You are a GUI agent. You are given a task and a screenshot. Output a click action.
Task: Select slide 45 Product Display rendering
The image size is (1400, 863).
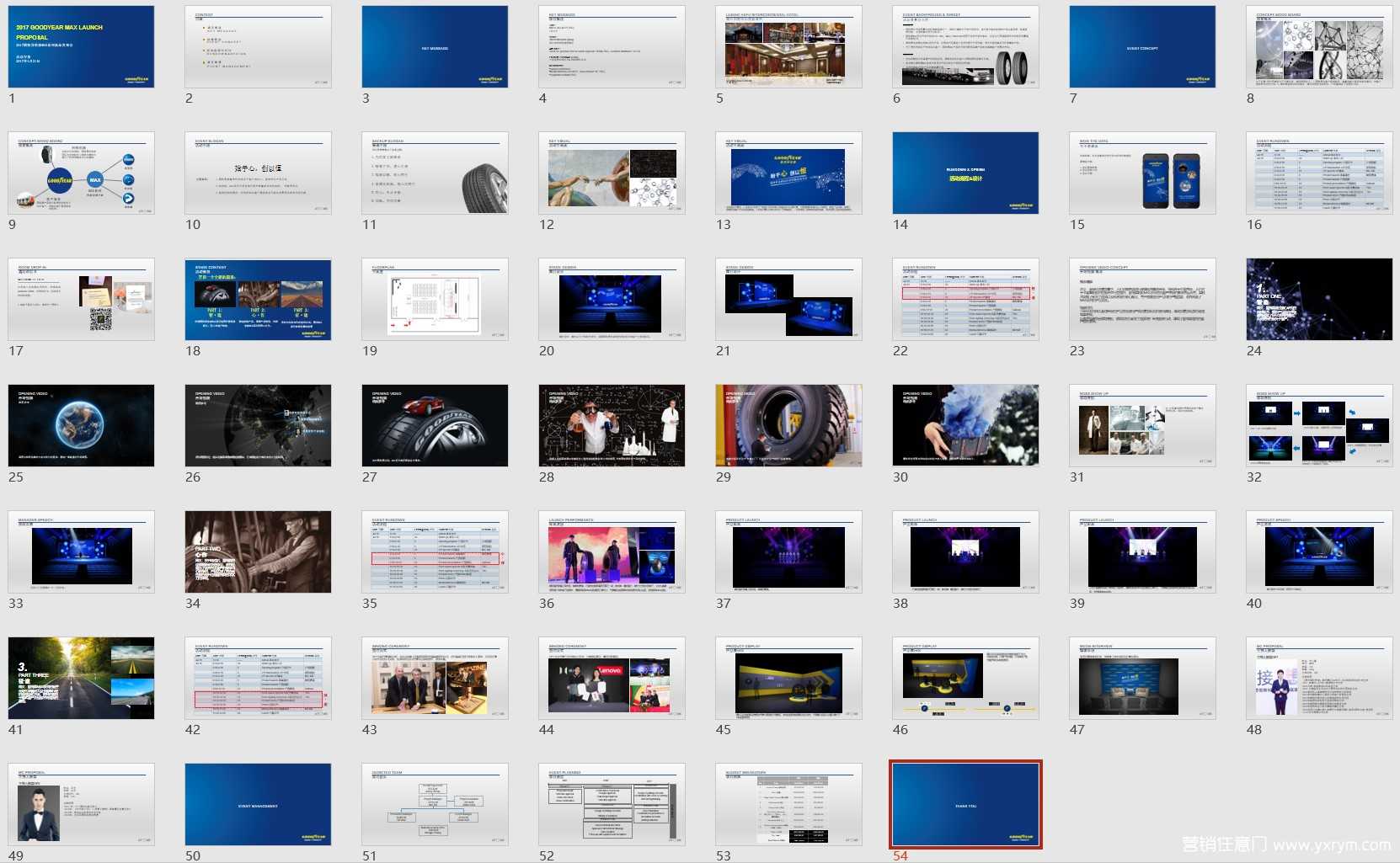pos(788,678)
